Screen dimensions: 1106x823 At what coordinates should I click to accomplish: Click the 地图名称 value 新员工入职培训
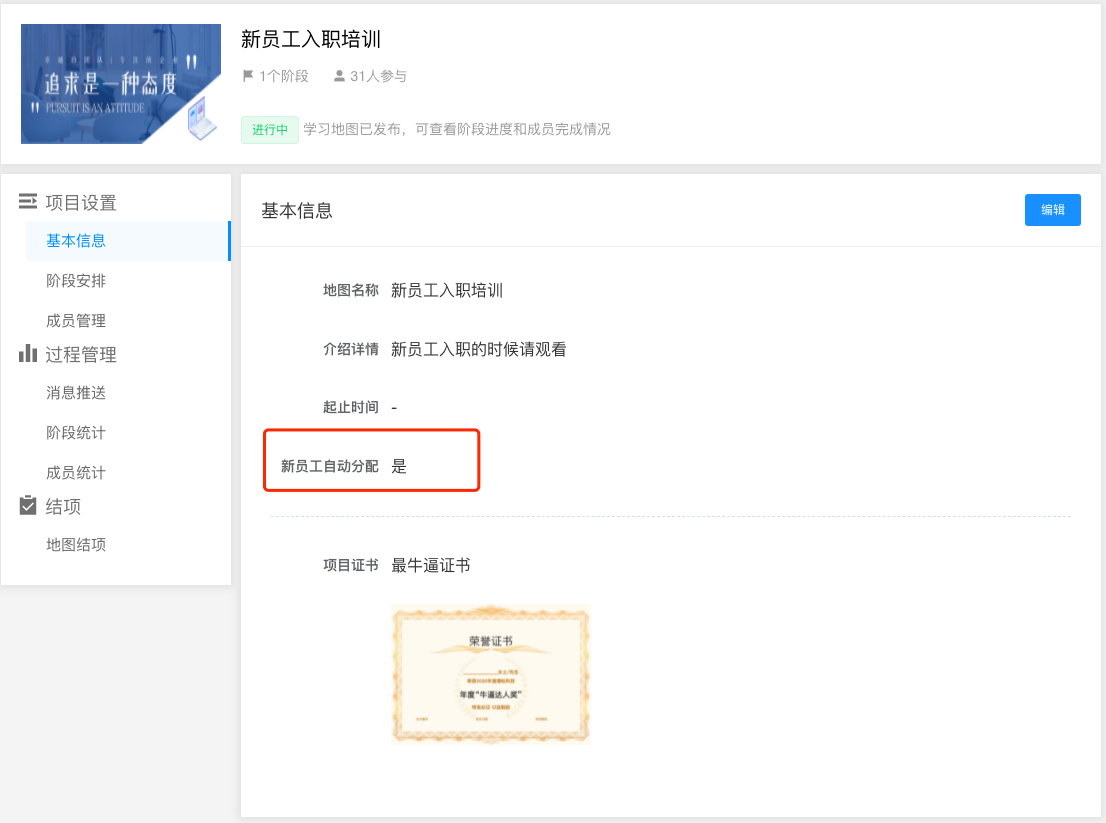coord(446,291)
